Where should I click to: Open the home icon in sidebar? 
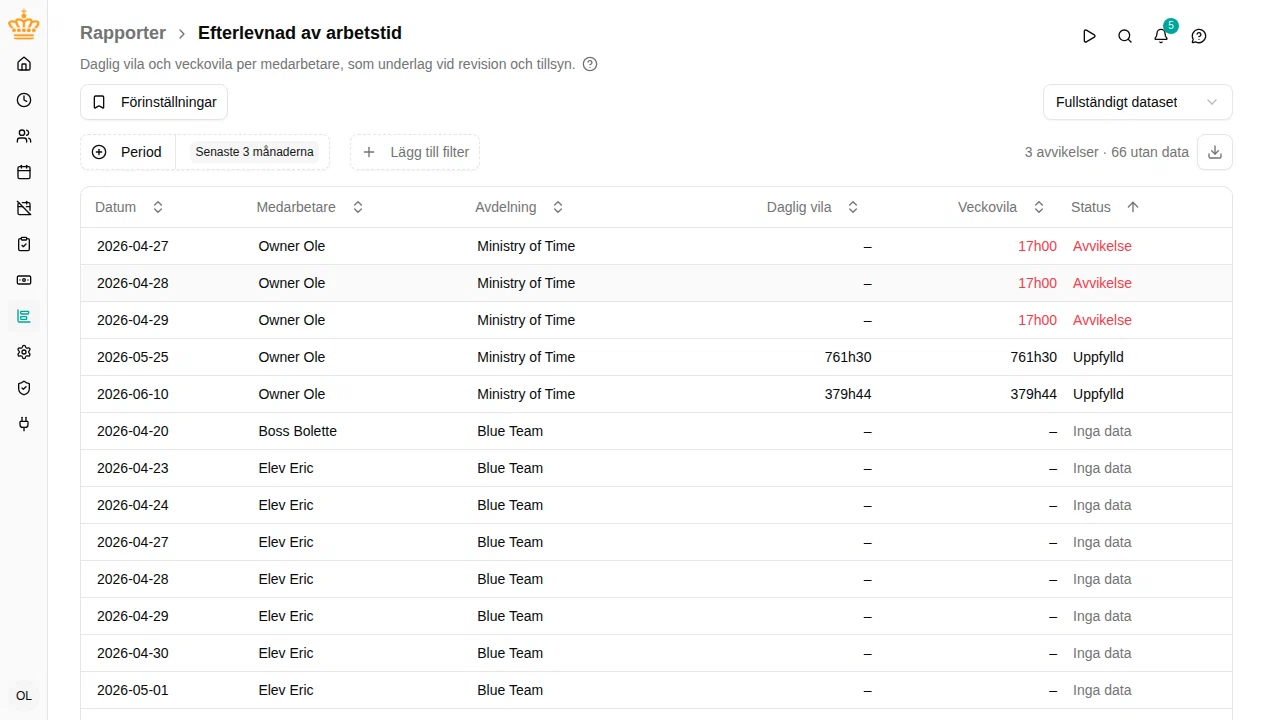coord(24,64)
